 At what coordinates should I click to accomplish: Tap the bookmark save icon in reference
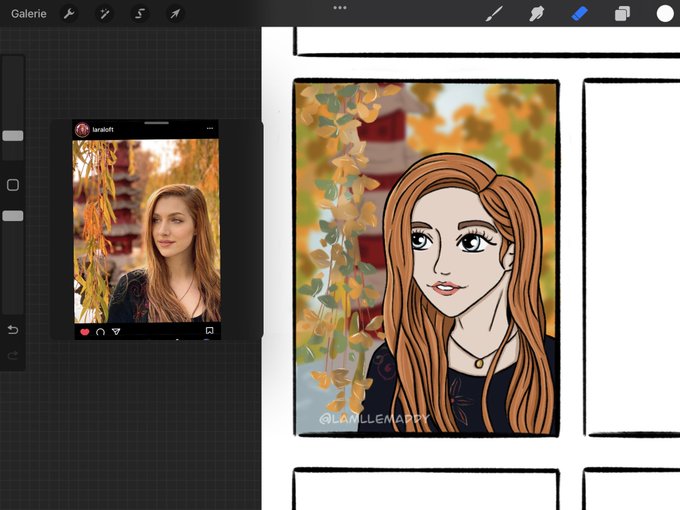click(209, 331)
